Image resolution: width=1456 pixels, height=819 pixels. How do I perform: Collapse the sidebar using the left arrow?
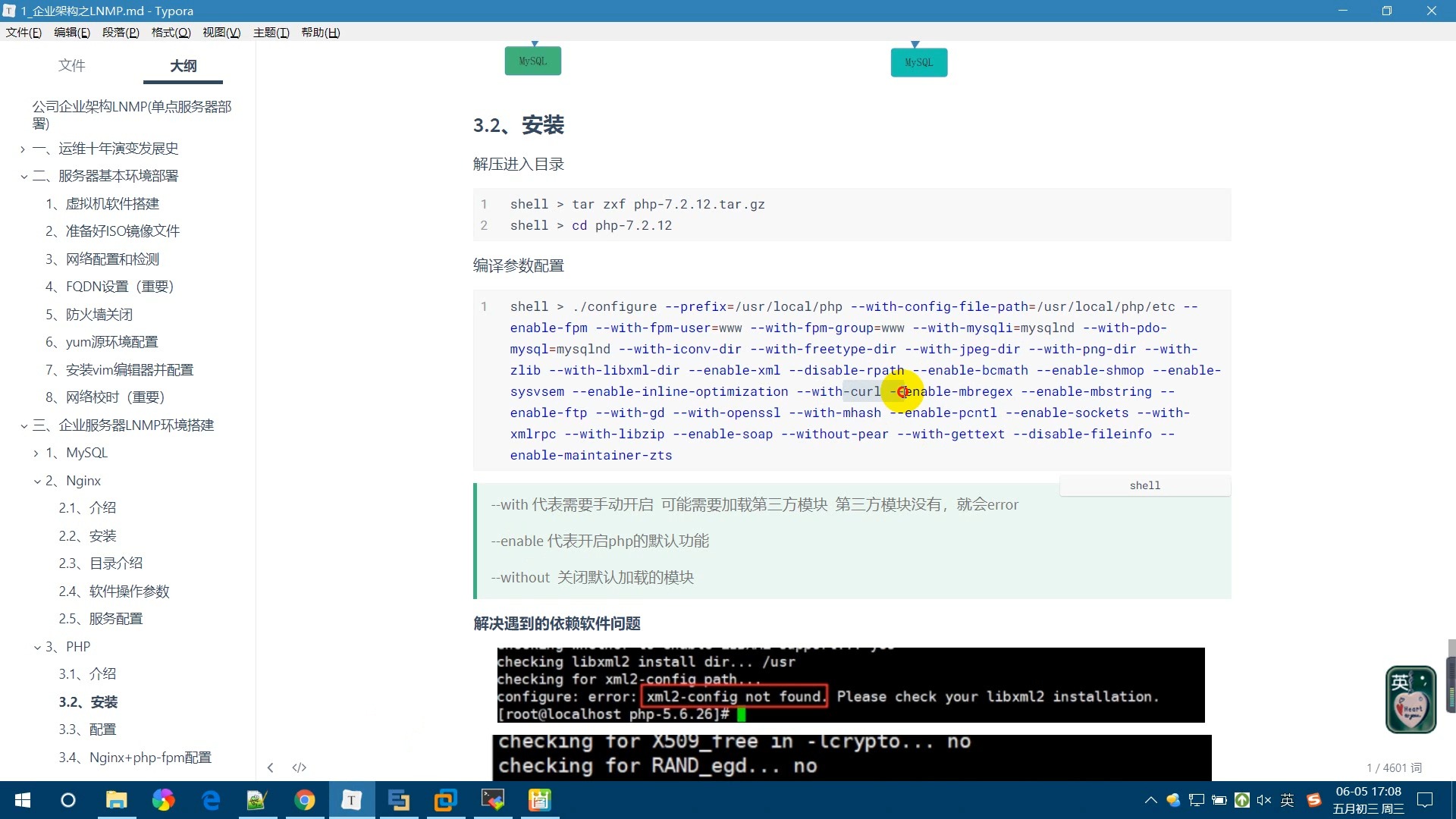(x=270, y=767)
